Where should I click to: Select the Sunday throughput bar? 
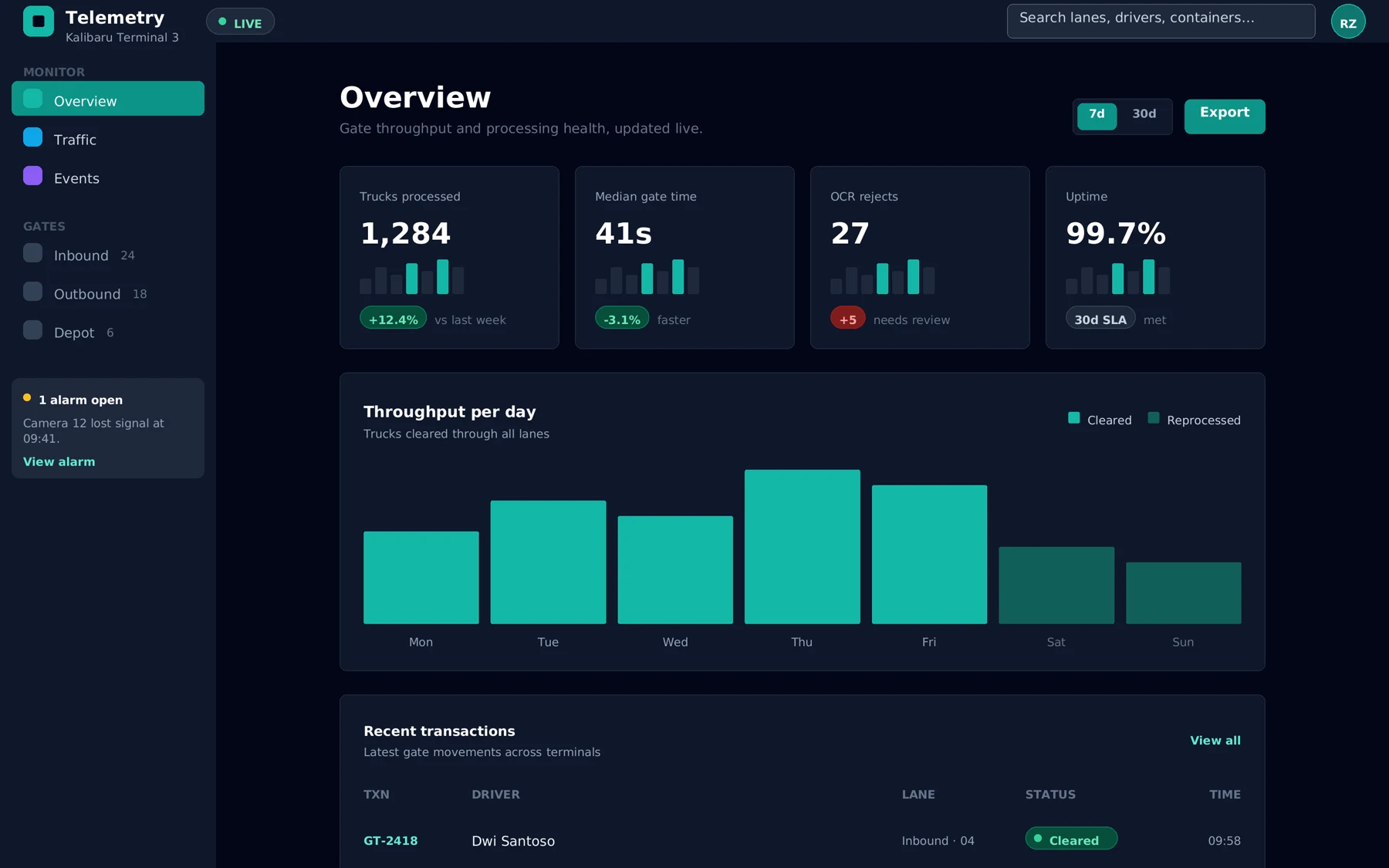[x=1184, y=593]
